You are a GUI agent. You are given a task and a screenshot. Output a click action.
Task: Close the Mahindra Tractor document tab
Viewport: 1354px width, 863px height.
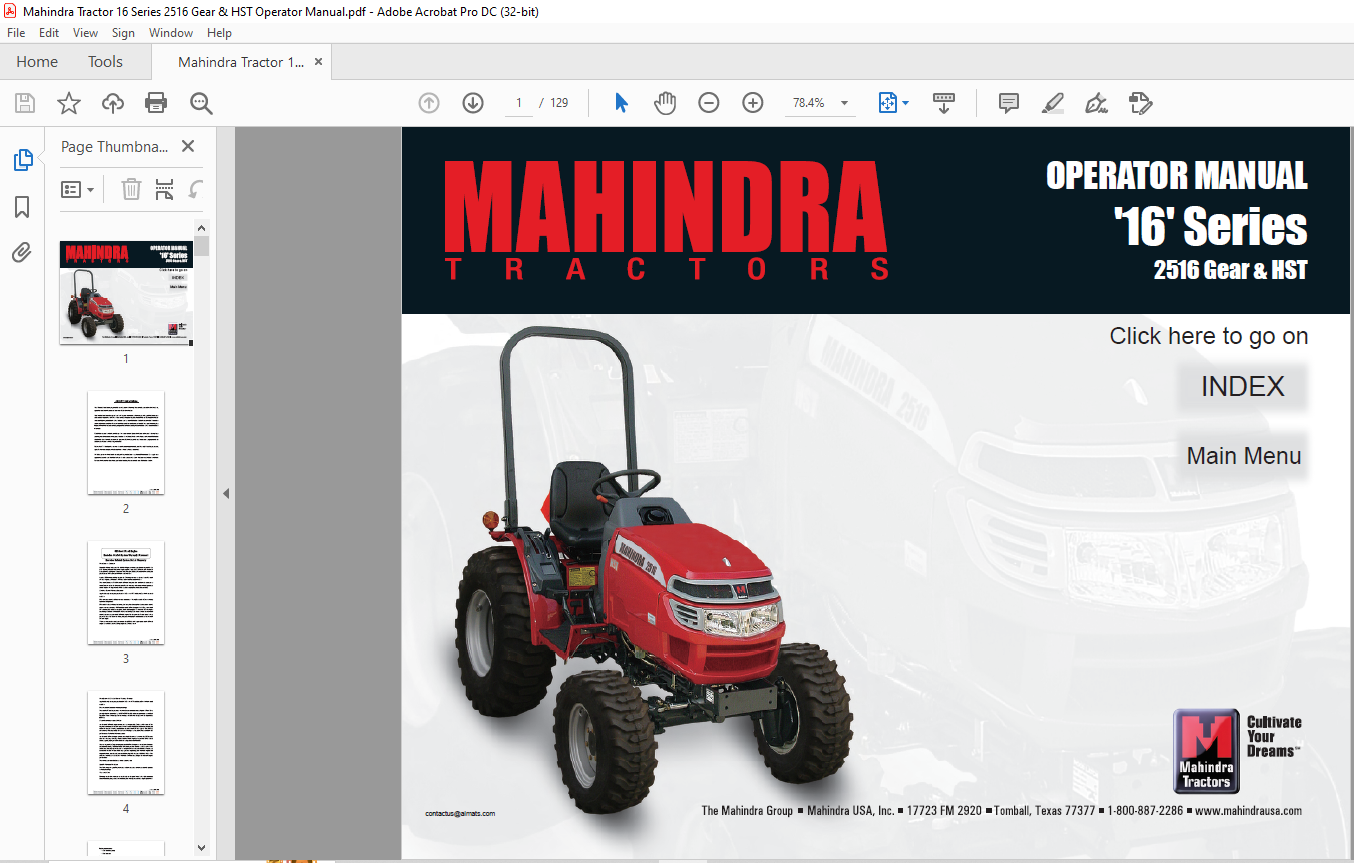click(x=319, y=62)
